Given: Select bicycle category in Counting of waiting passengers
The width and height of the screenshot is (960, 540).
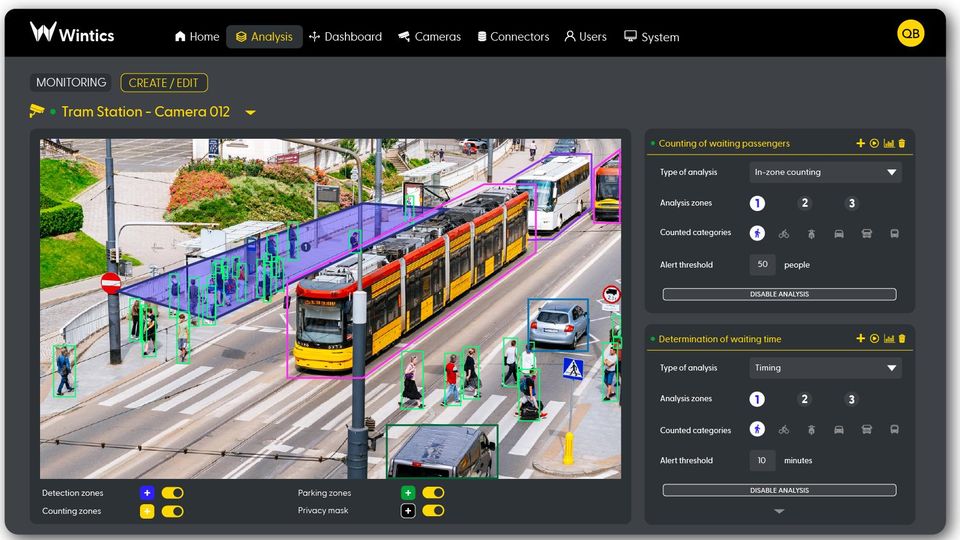Looking at the screenshot, I should [784, 233].
